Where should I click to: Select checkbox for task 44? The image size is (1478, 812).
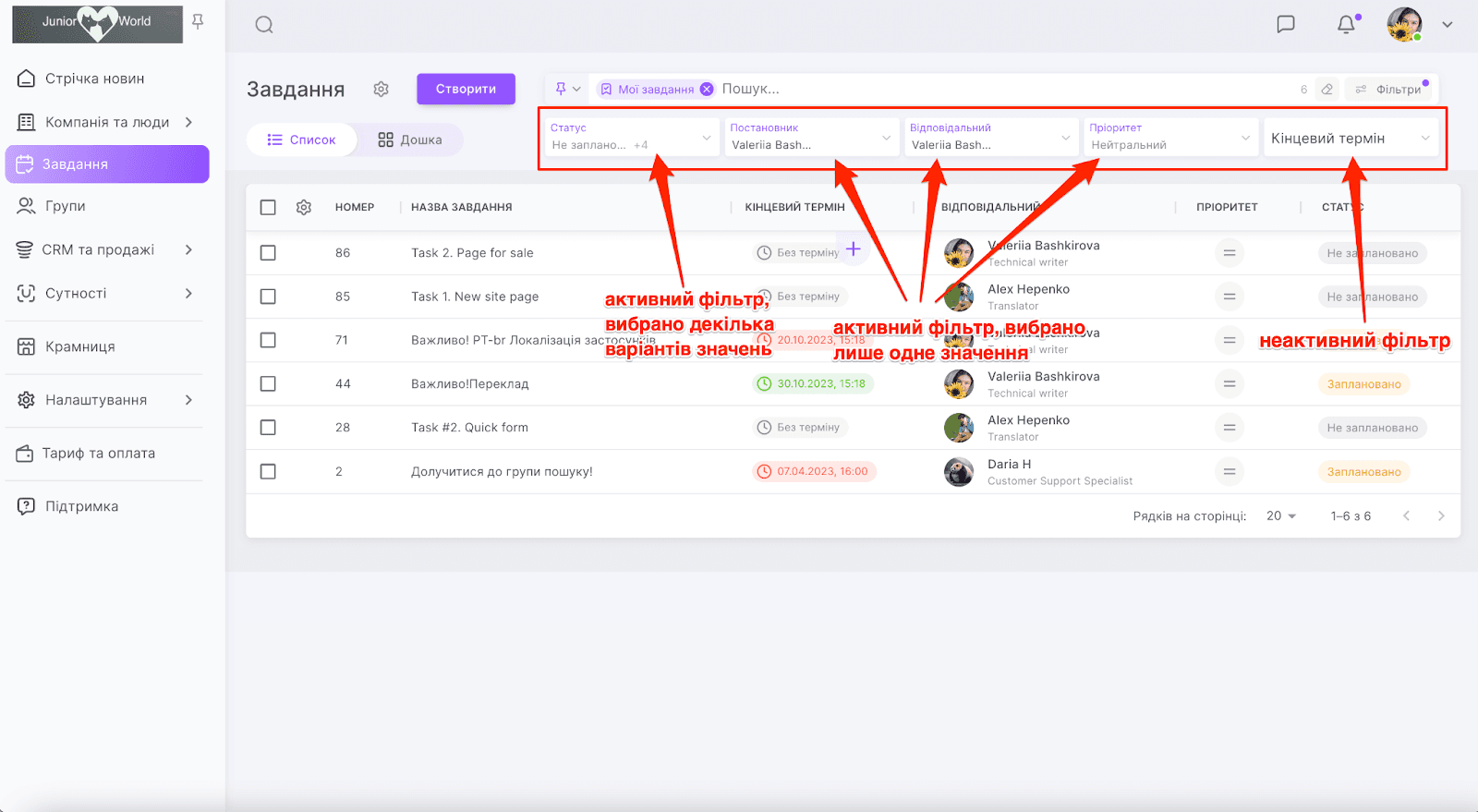268,383
